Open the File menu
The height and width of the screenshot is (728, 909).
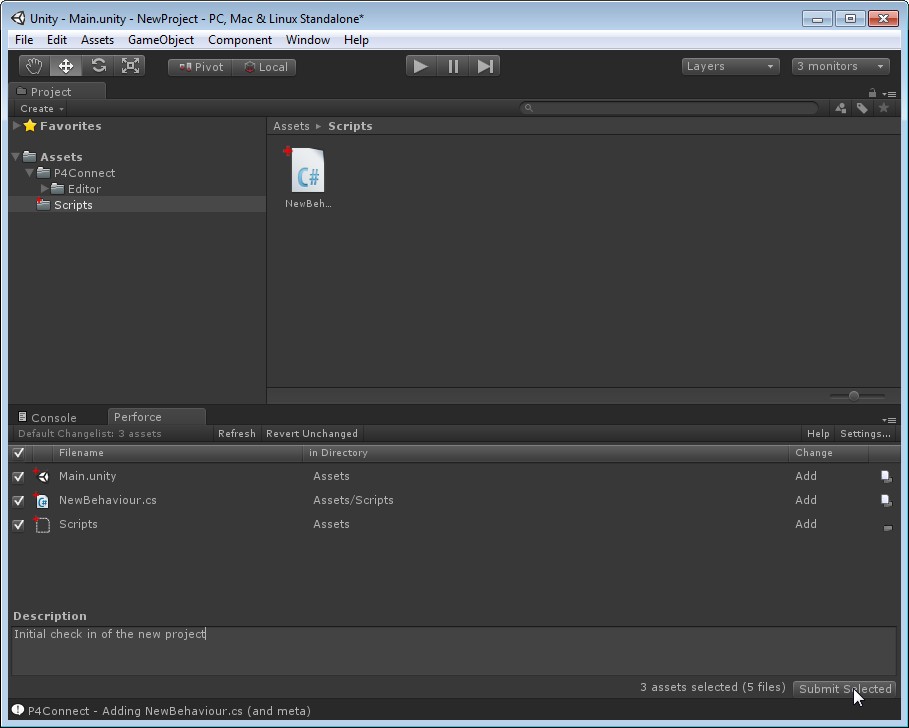(x=24, y=40)
